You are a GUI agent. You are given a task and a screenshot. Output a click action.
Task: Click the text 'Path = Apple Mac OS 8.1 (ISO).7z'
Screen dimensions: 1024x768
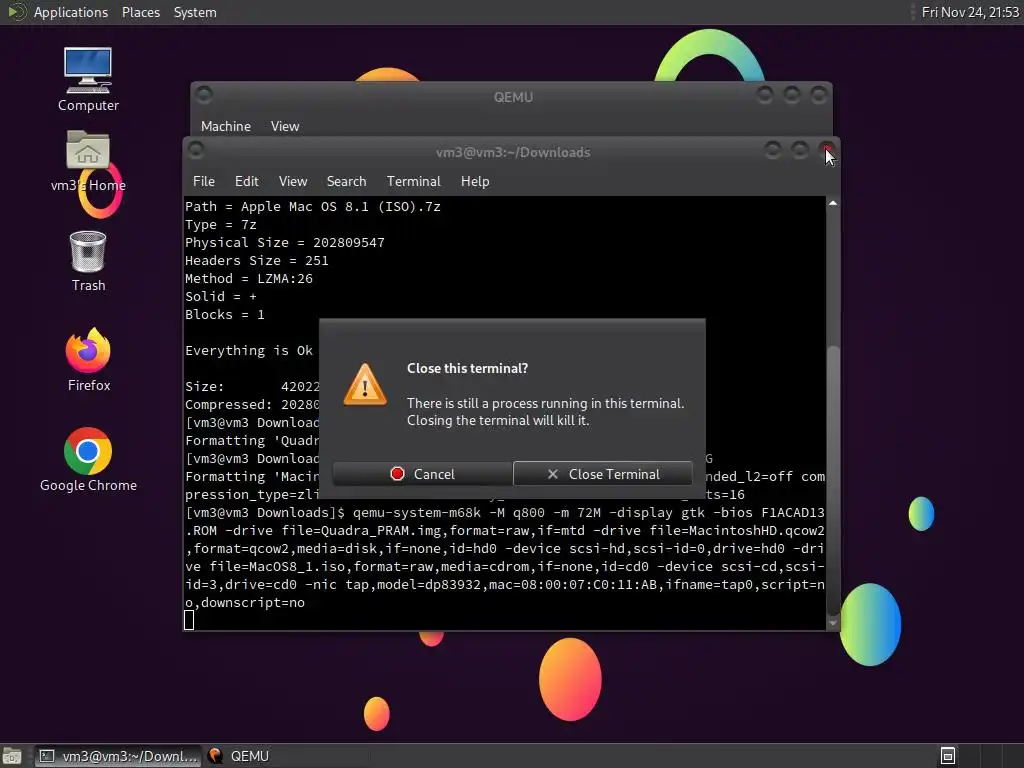coord(313,206)
